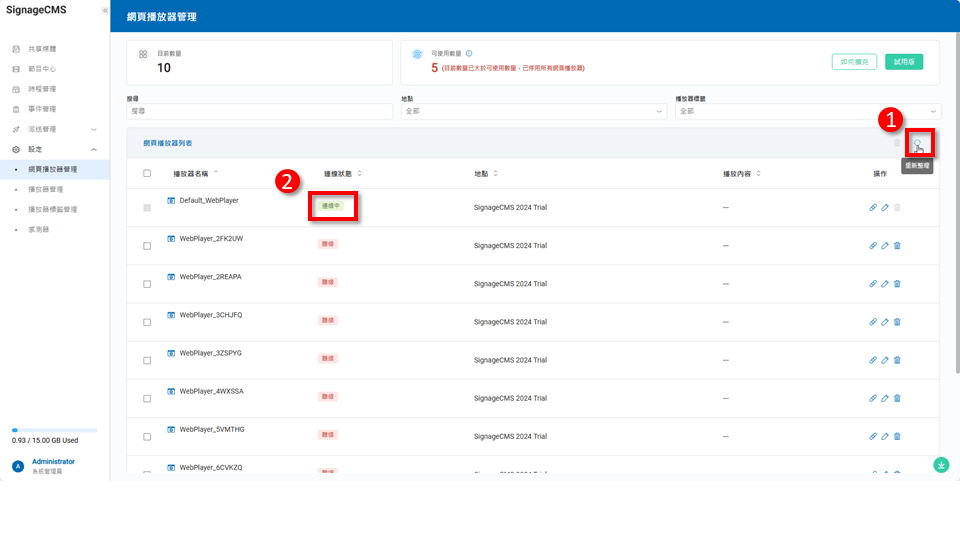Click the edit pencil for WebPlayer_2FK2UW

885,245
